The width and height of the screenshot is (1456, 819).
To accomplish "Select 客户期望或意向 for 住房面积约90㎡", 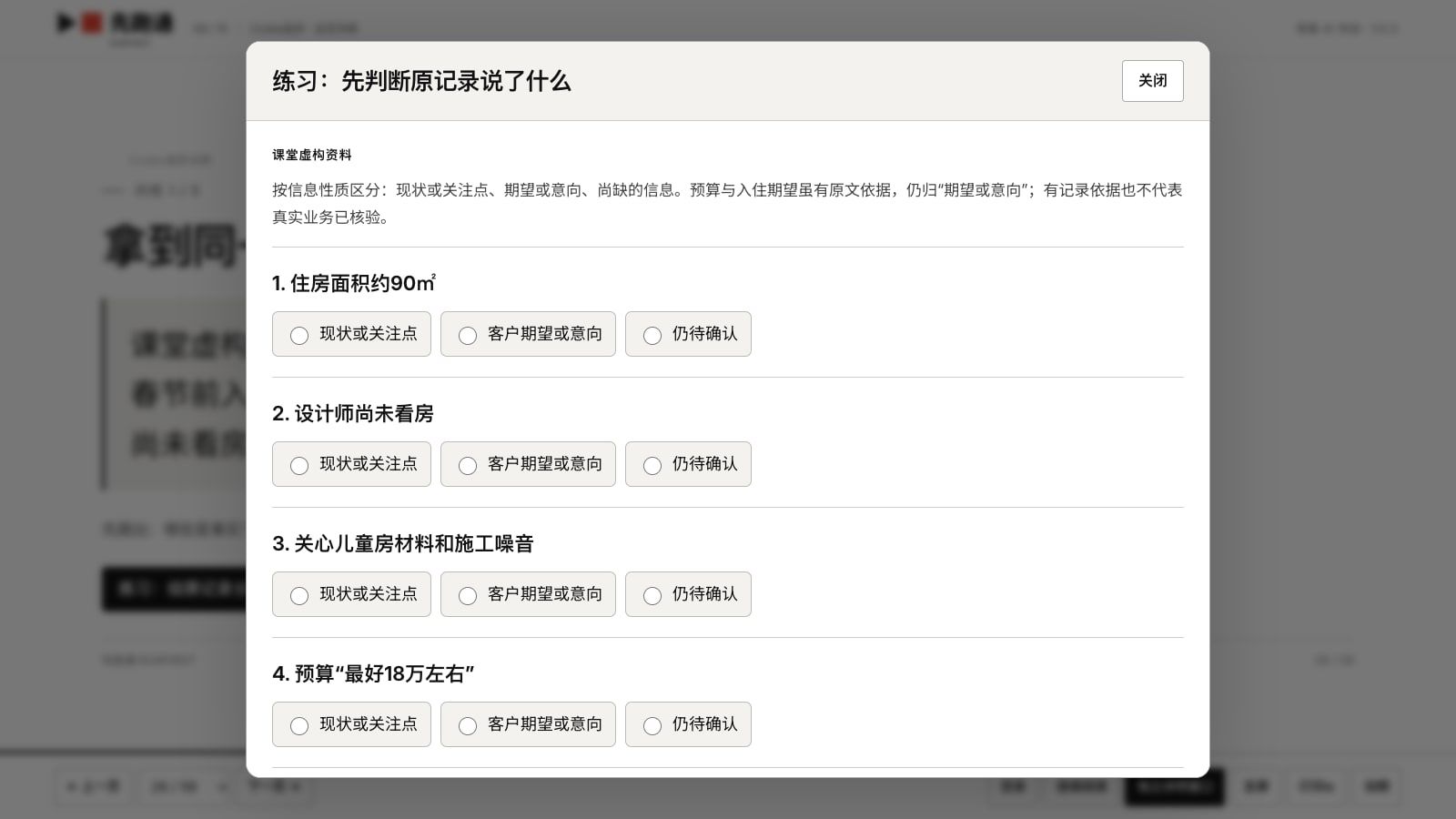I will (528, 334).
